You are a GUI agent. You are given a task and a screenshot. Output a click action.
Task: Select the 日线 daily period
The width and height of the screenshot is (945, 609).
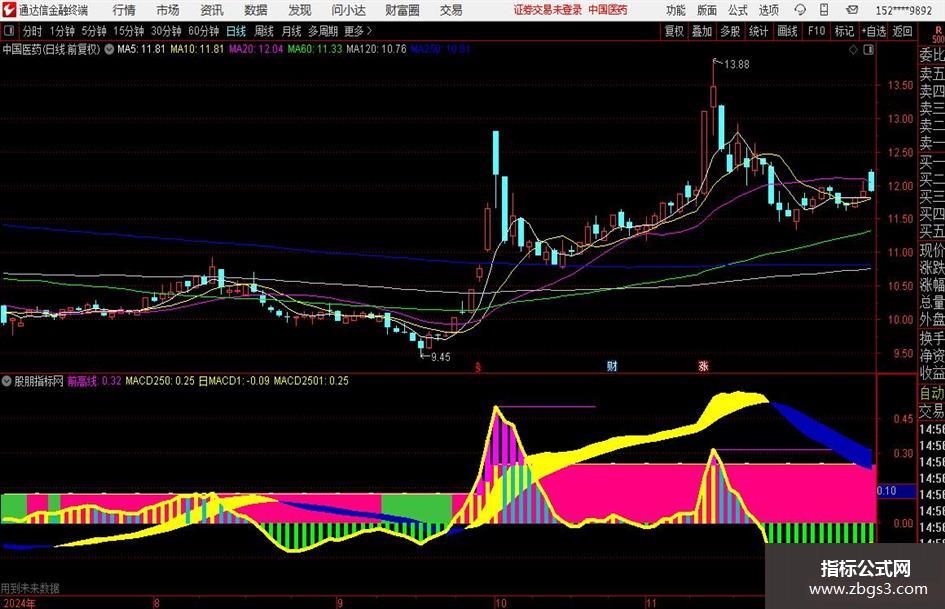[236, 31]
